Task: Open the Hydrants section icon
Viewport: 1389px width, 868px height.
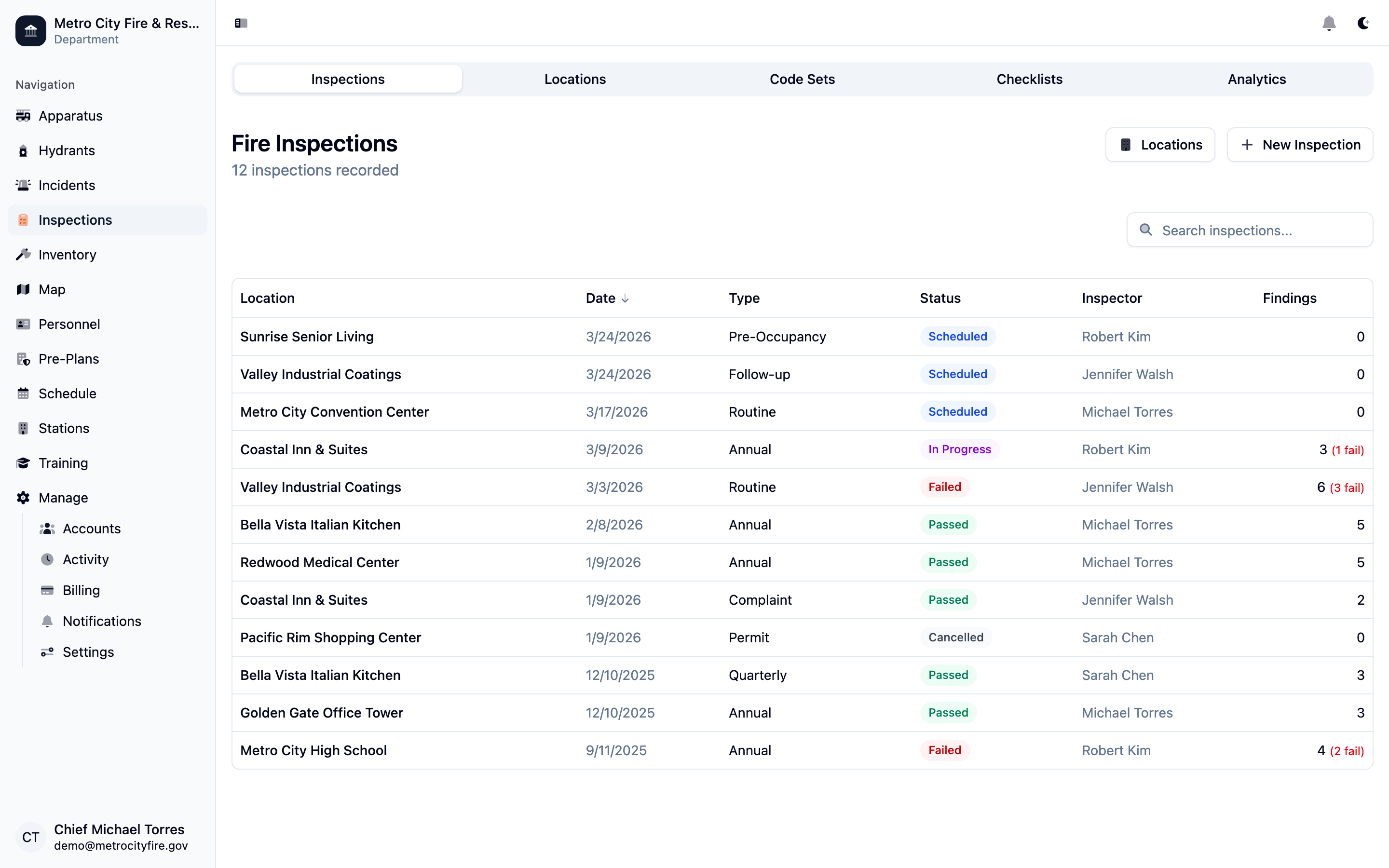Action: tap(23, 150)
